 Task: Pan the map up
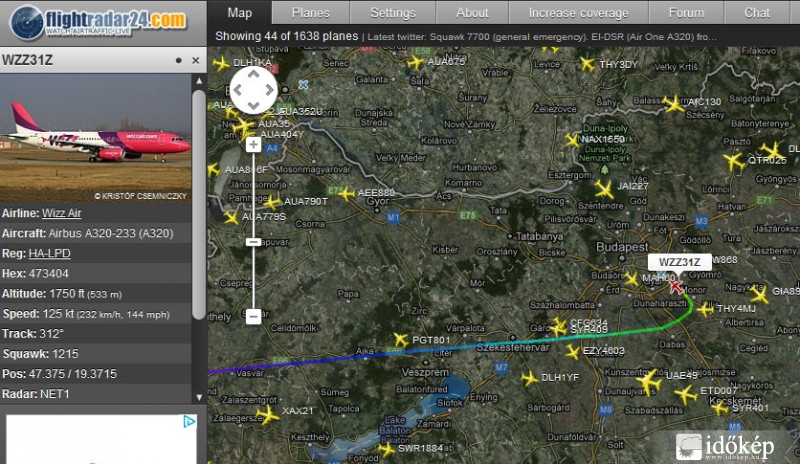[254, 75]
